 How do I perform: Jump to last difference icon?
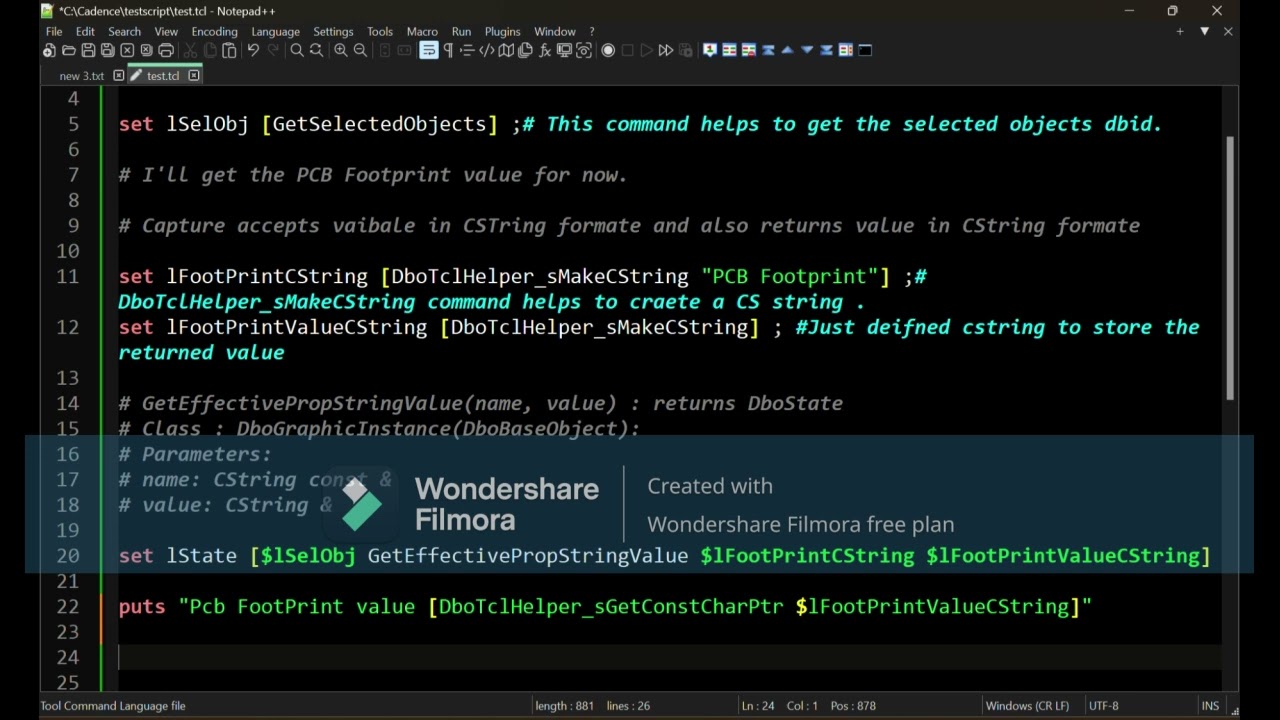coord(826,50)
